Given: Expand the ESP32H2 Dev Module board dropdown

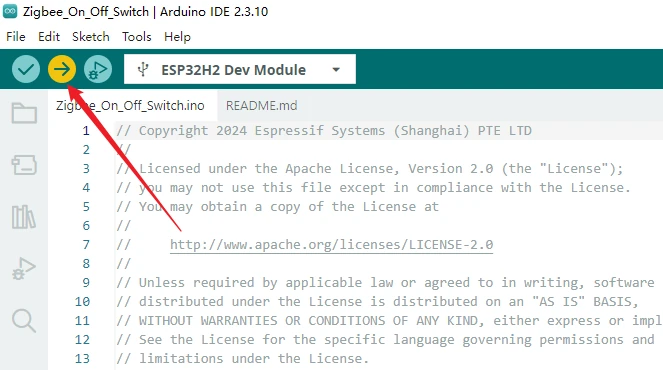Looking at the screenshot, I should pyautogui.click(x=336, y=70).
